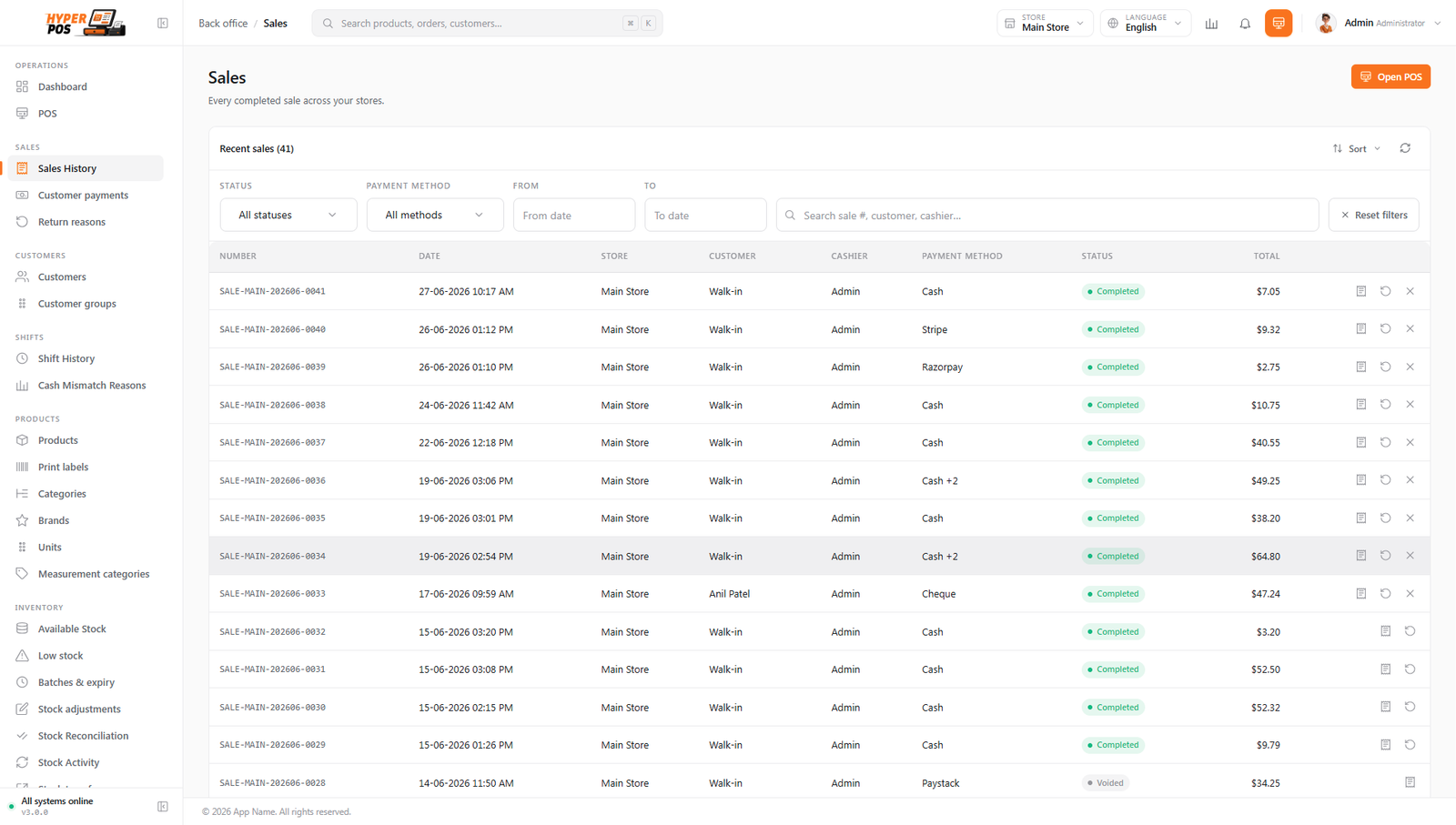The height and width of the screenshot is (825, 1456).
Task: Click the Hyper POS logo
Action: (86, 23)
